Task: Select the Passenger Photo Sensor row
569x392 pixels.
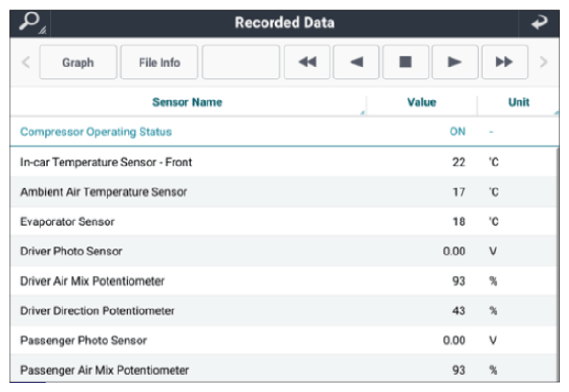Action: pyautogui.click(x=283, y=340)
